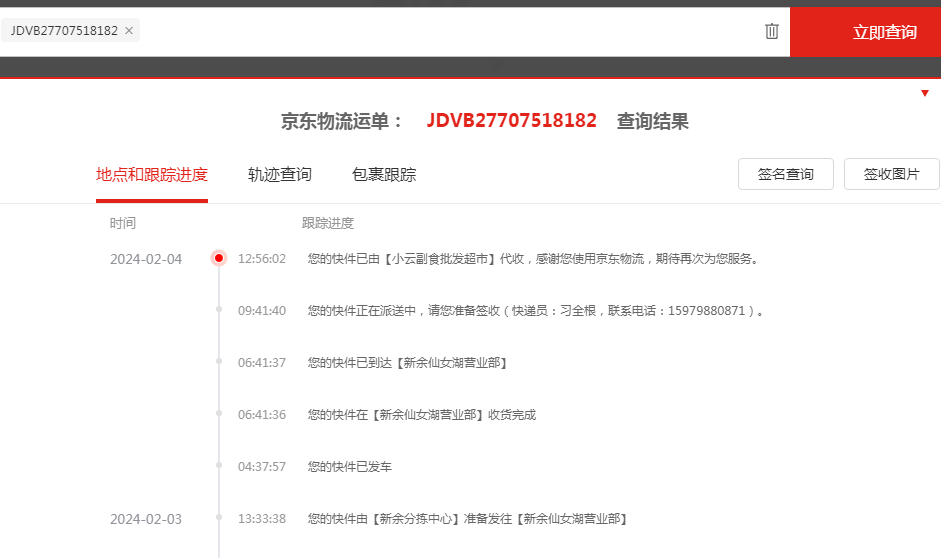Click the 您的快件已发车 entry
941x558 pixels.
349,467
